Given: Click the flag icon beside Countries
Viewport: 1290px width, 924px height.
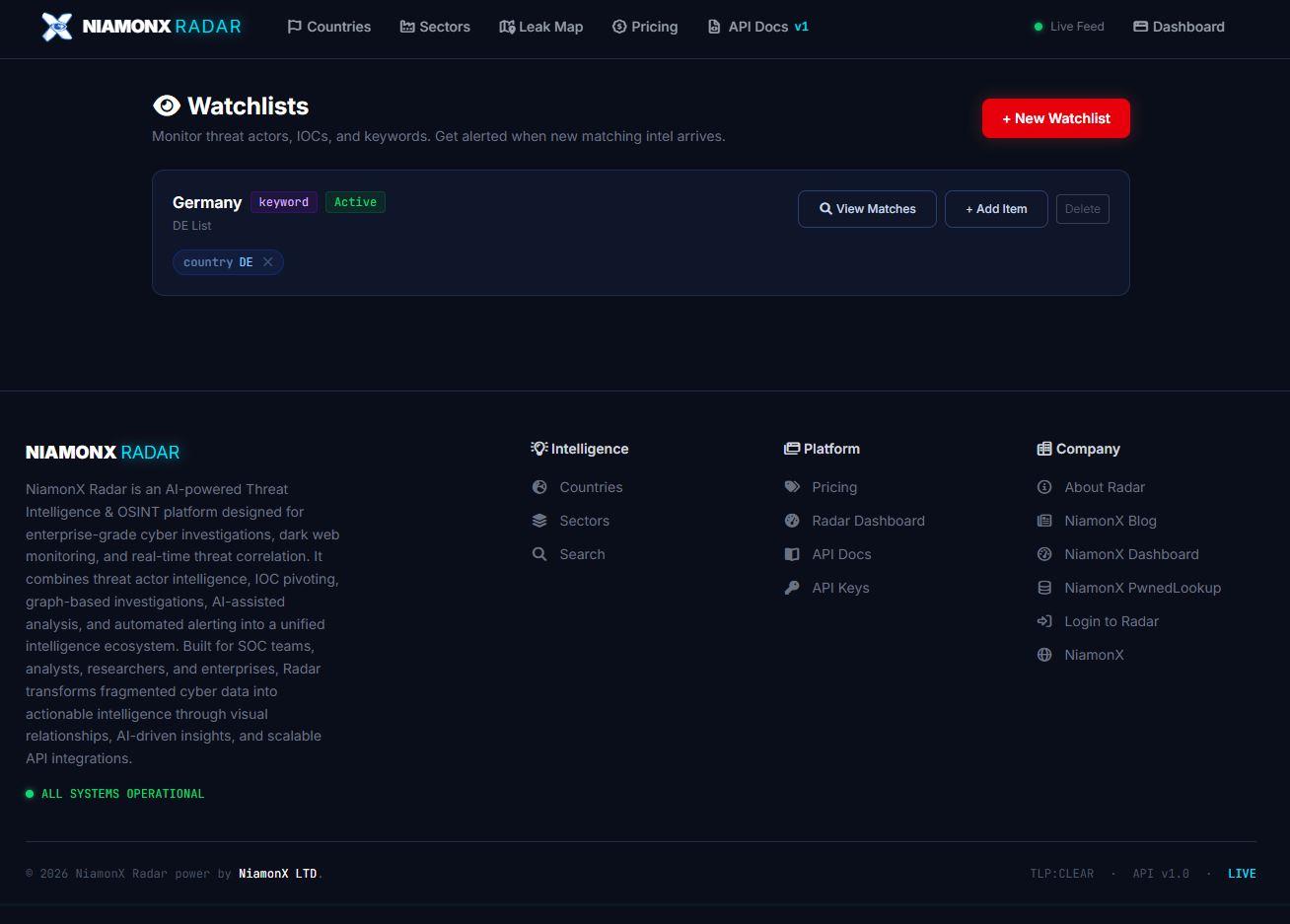Looking at the screenshot, I should coord(294,27).
